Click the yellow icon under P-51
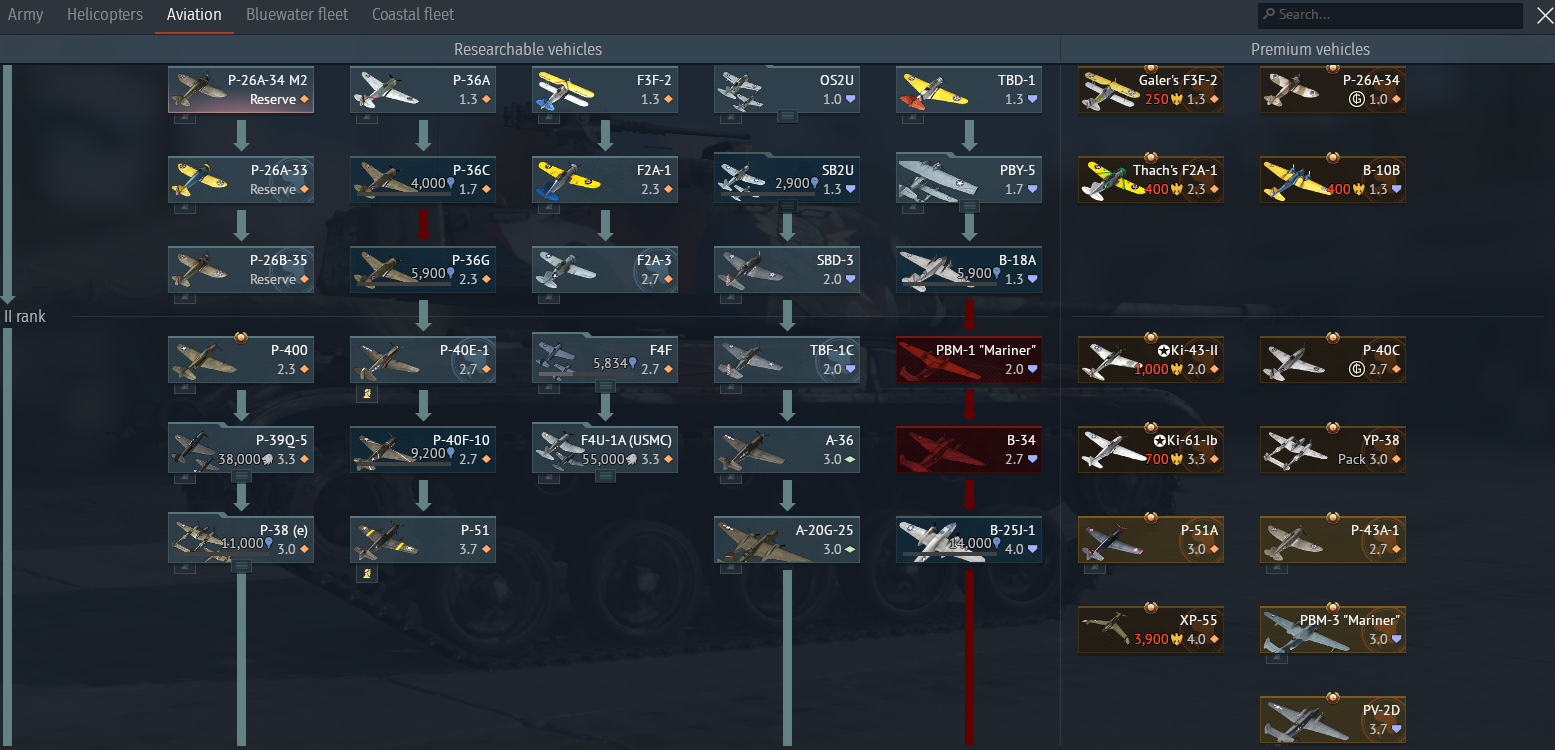This screenshot has height=750, width=1555. [367, 574]
